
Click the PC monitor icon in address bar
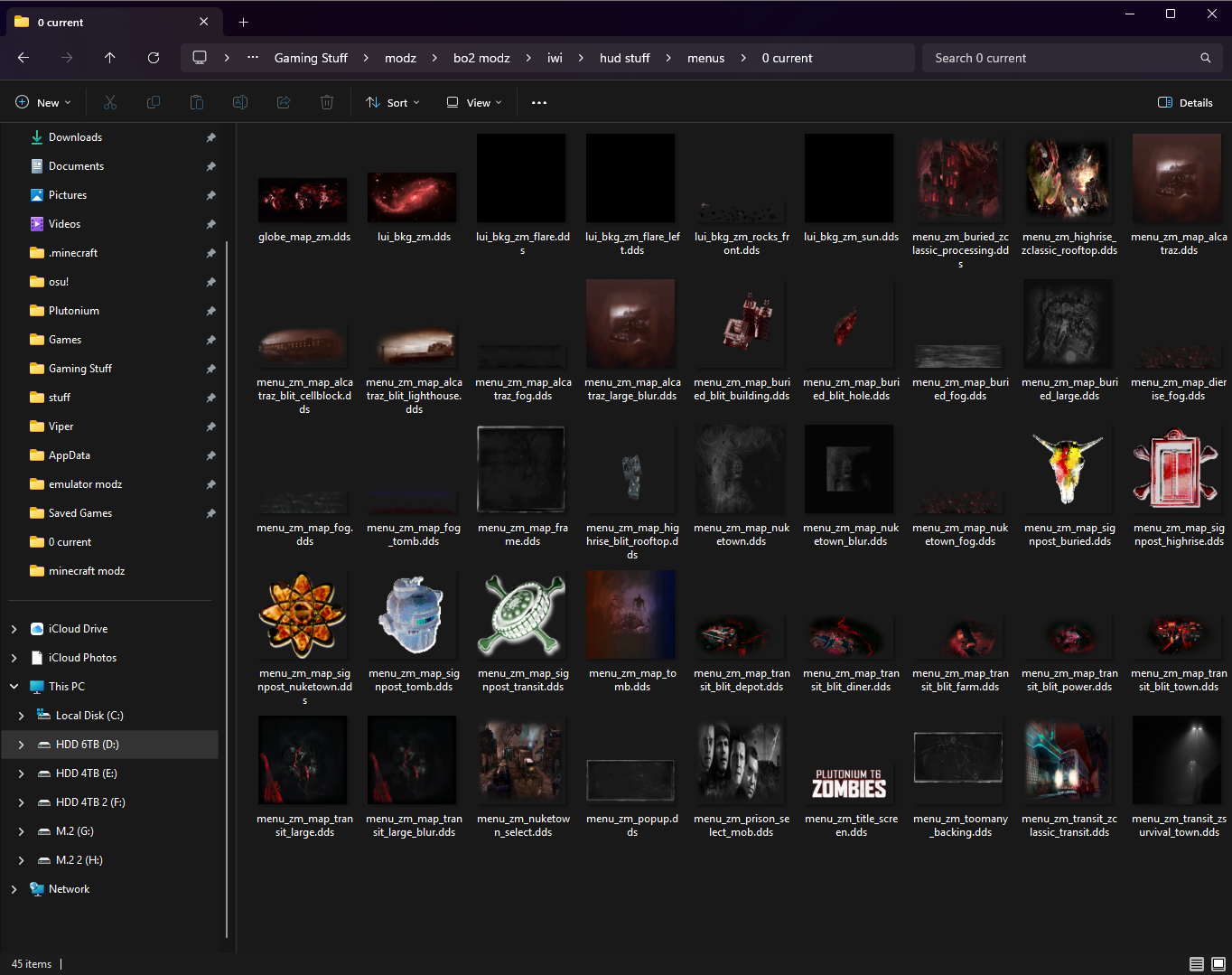[200, 58]
